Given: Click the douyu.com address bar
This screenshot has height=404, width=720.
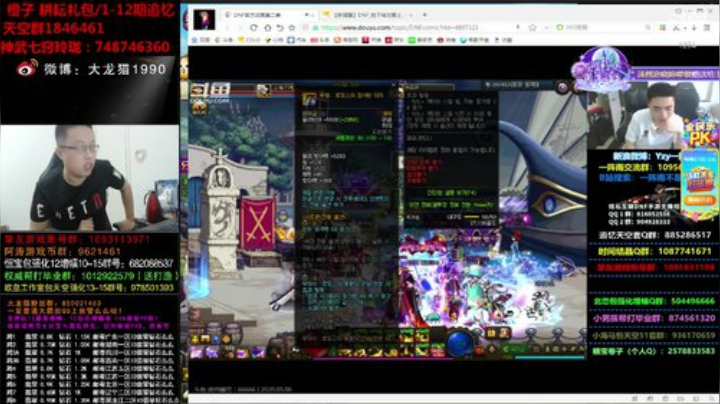Looking at the screenshot, I should pos(413,28).
